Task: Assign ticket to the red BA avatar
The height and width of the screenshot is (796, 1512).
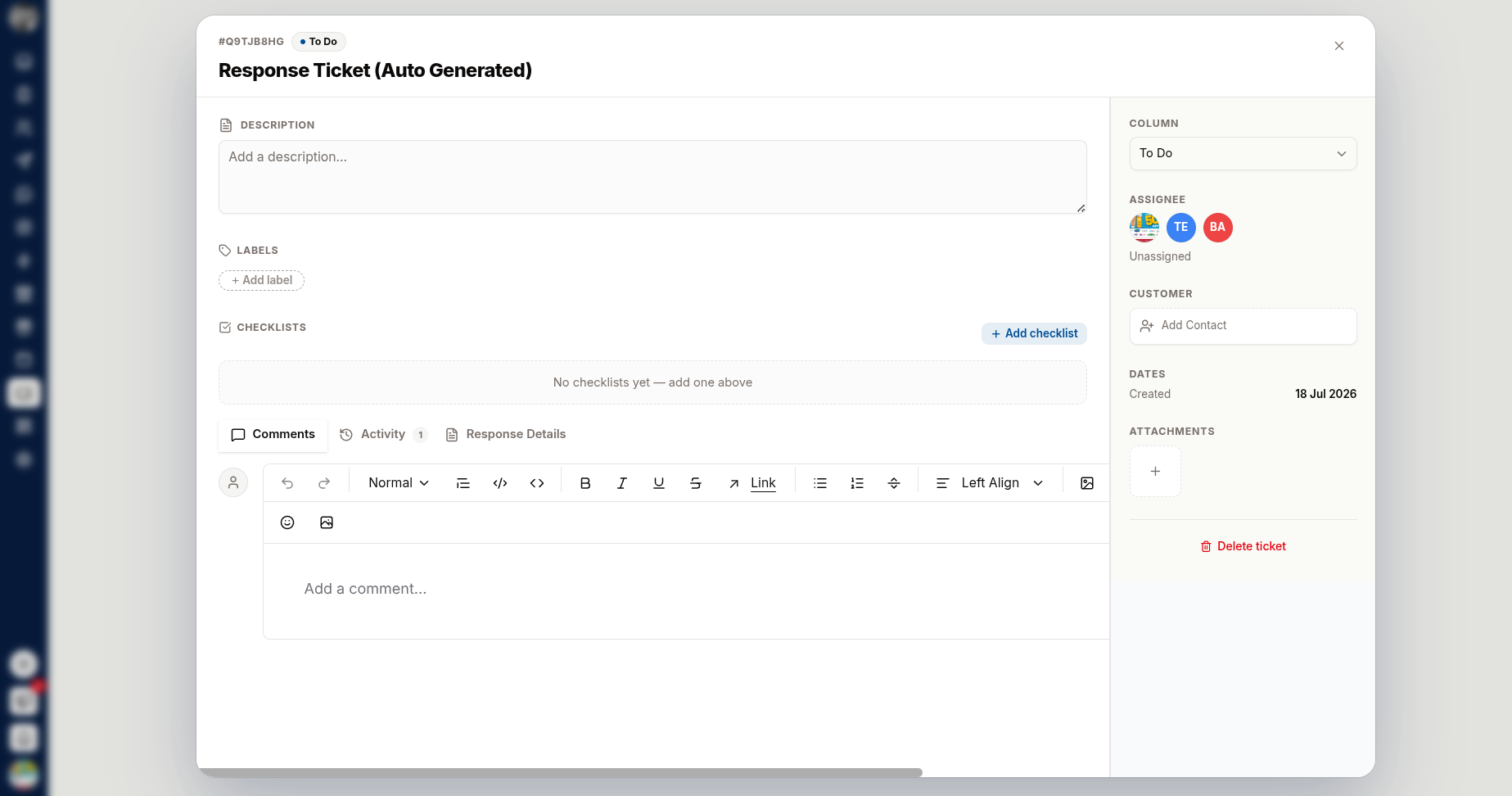Action: coord(1218,228)
